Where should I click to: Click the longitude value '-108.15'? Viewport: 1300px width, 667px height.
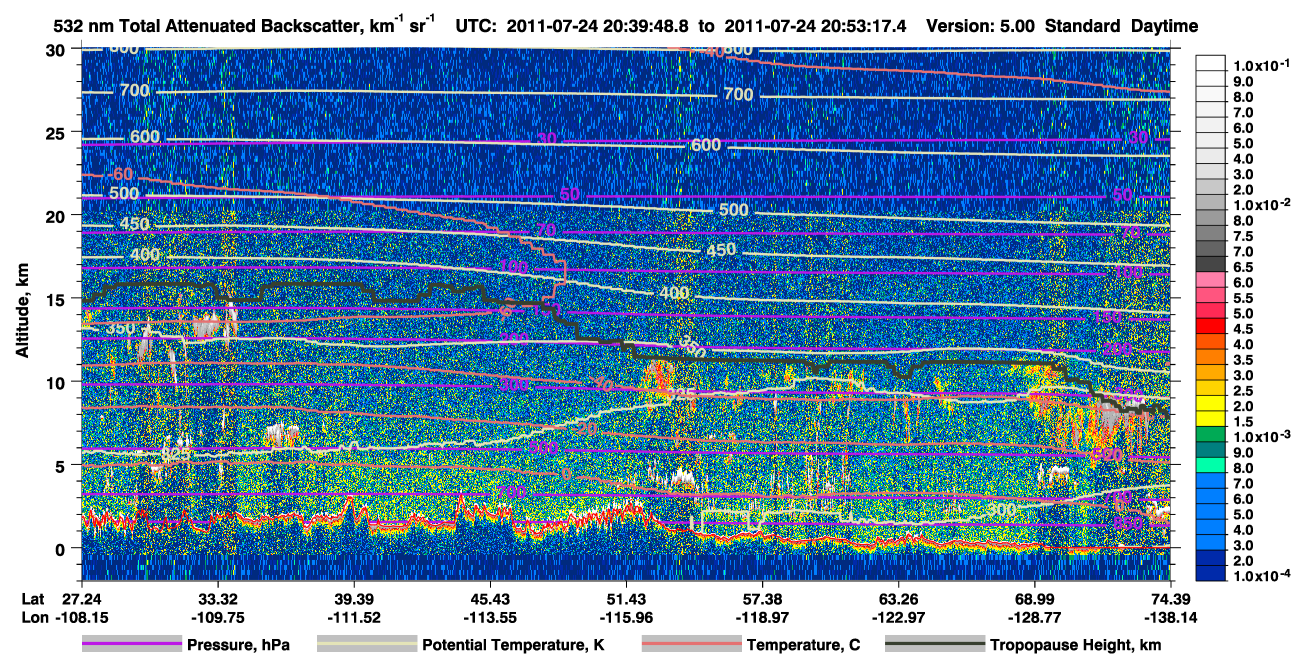[83, 617]
